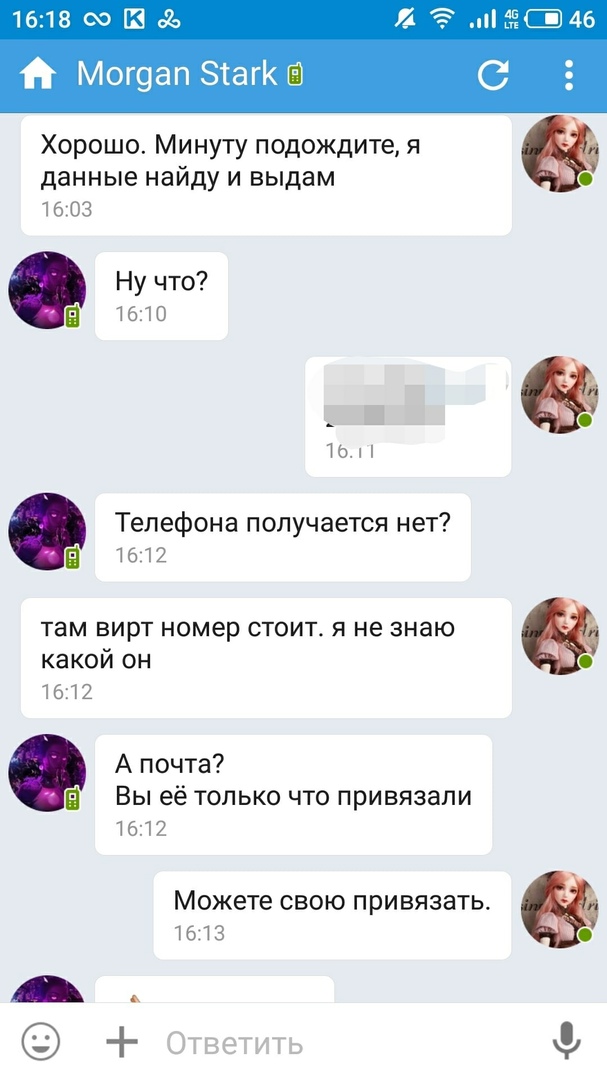Select message 'Можете свою привязать.'
This screenshot has height=1080, width=607.
(332, 915)
